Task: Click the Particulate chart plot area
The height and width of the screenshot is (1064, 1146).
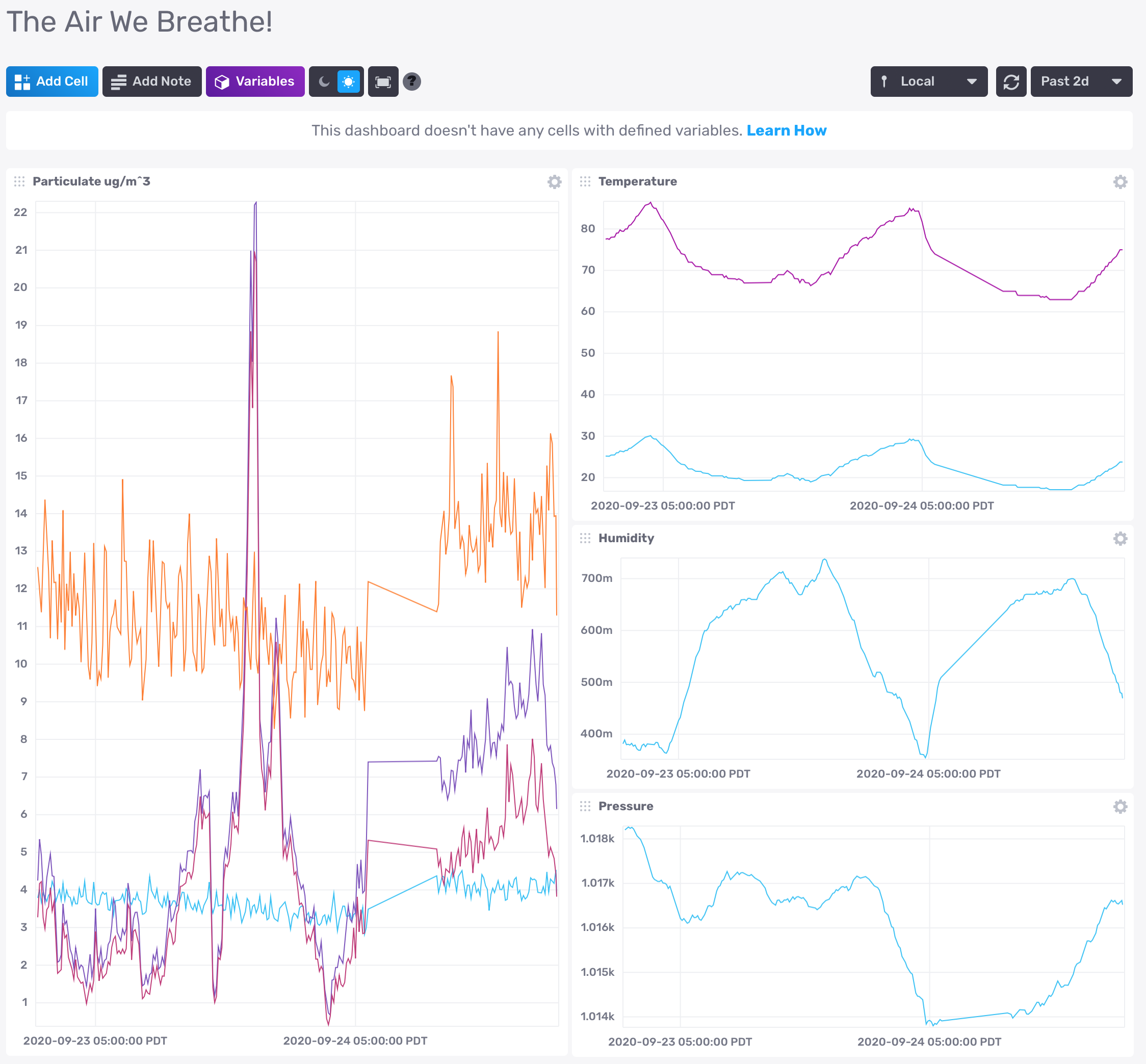Action: (x=297, y=613)
